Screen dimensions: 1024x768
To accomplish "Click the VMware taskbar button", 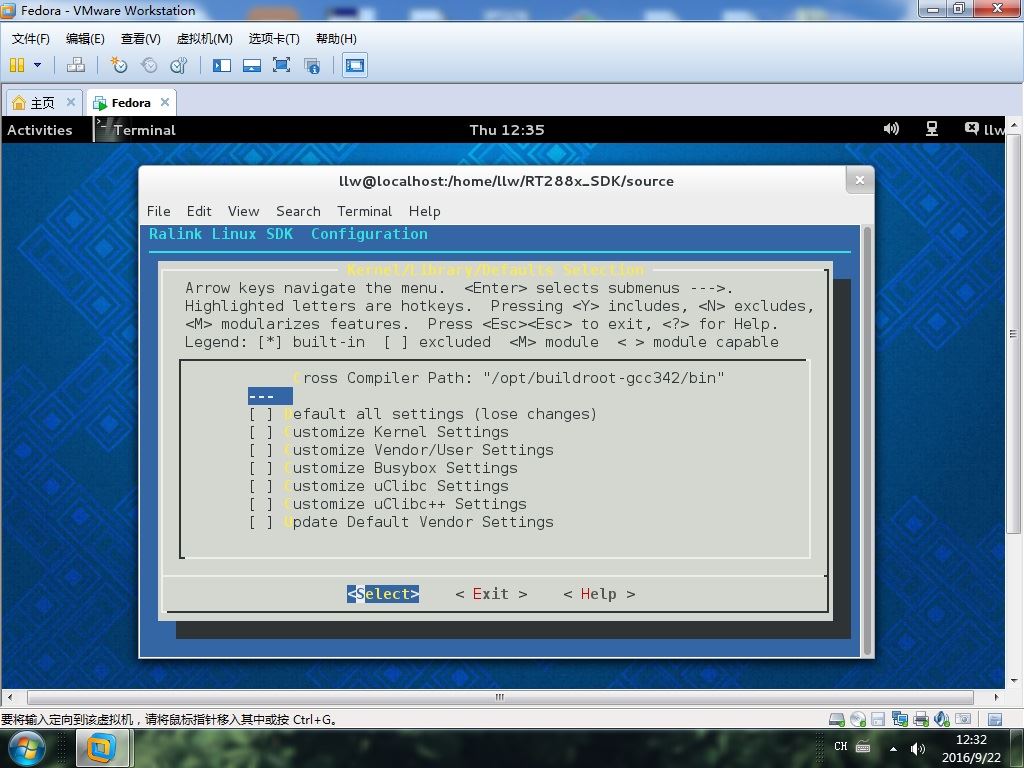I will (x=101, y=748).
